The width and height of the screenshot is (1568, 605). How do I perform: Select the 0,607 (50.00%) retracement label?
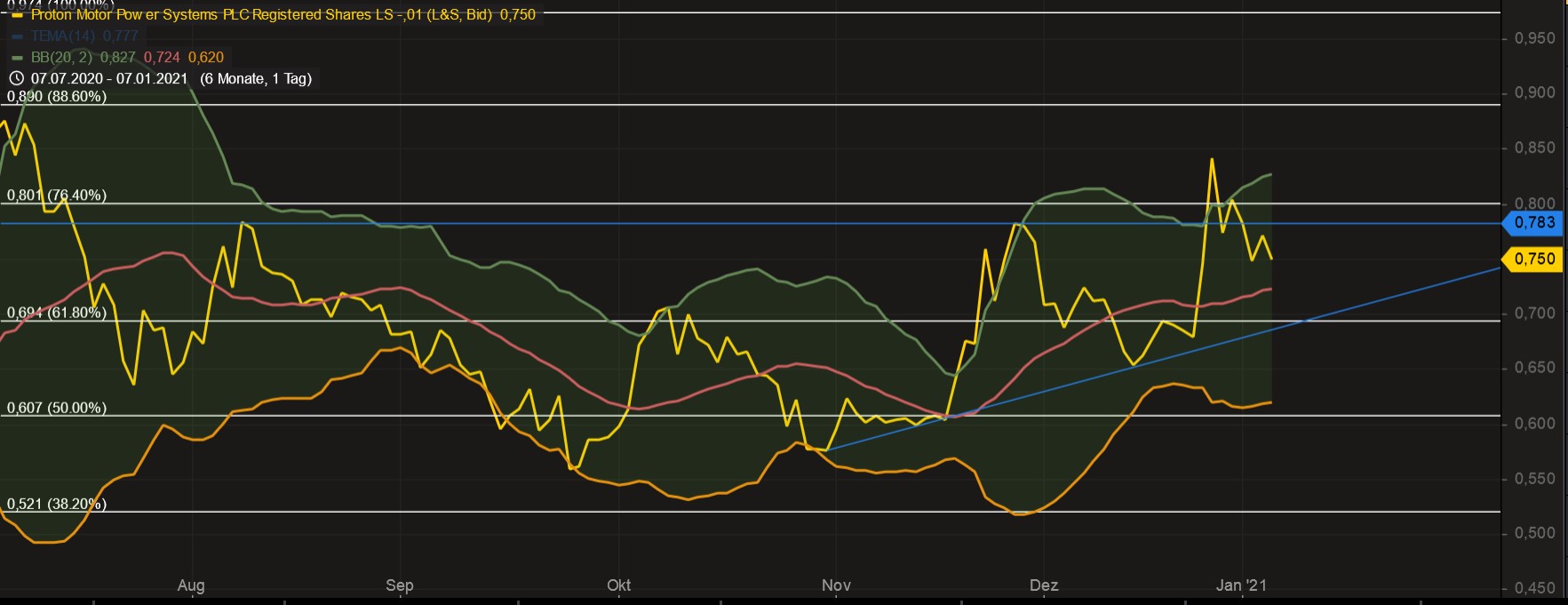(57, 408)
